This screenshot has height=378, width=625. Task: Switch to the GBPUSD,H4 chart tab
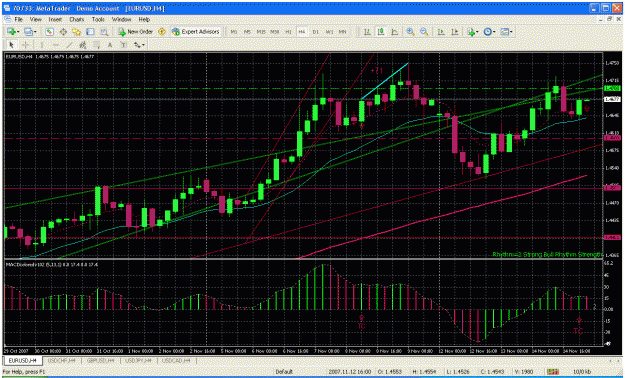tap(100, 360)
